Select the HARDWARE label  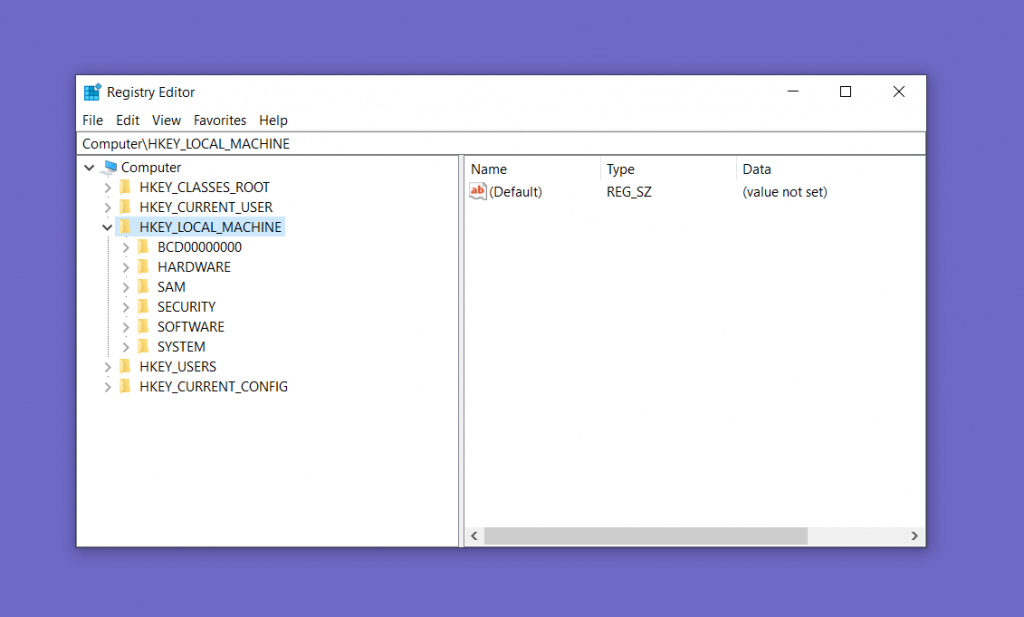pyautogui.click(x=194, y=267)
